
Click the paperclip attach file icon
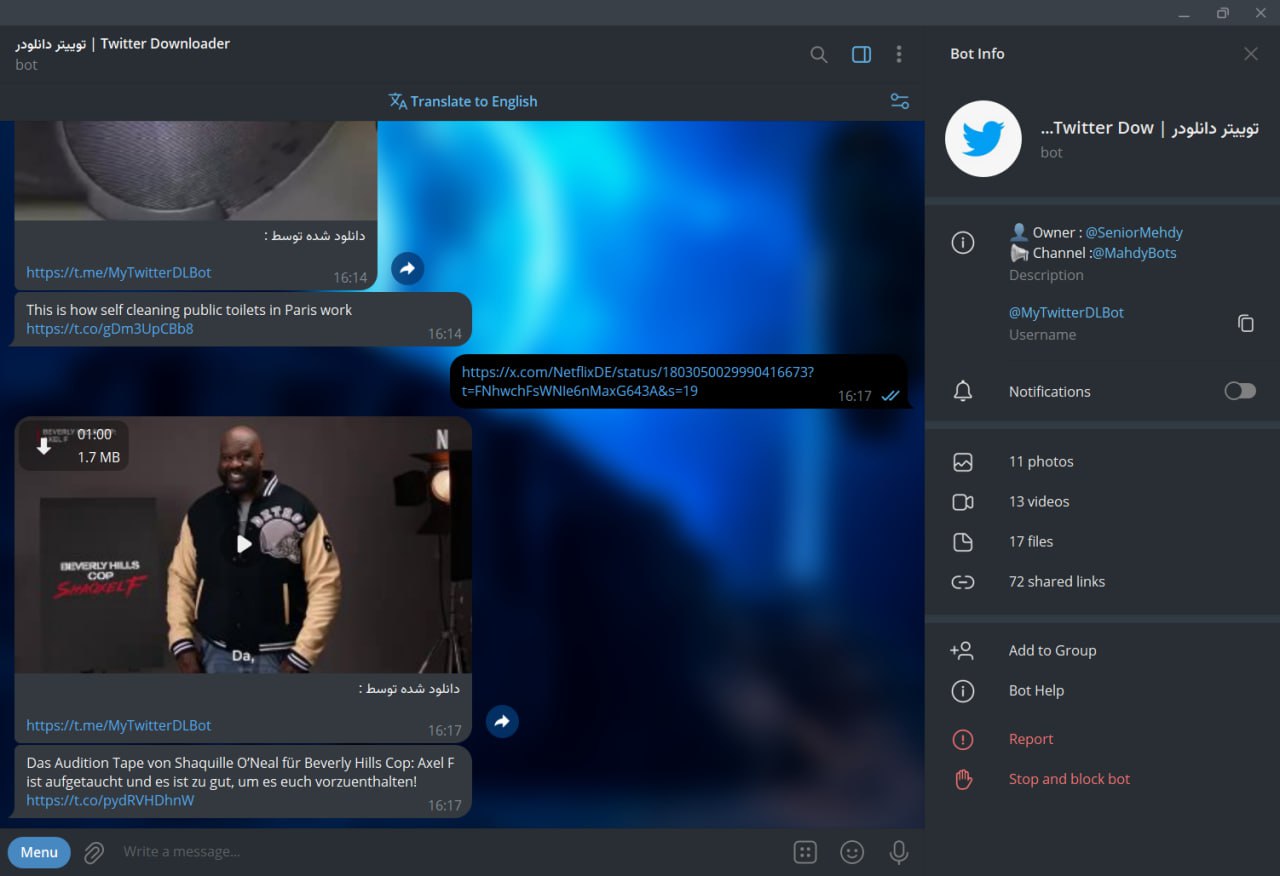[94, 852]
